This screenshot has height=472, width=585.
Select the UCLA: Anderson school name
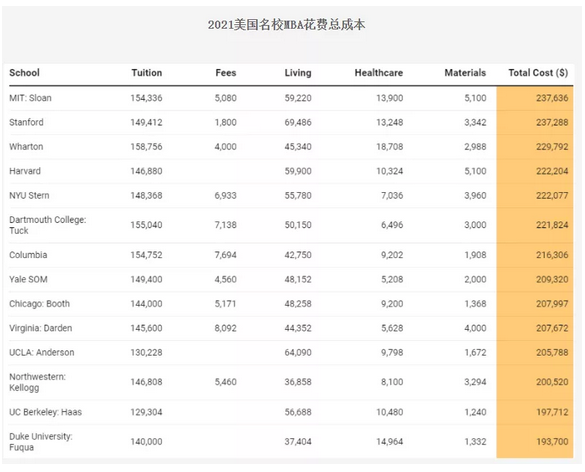click(42, 353)
